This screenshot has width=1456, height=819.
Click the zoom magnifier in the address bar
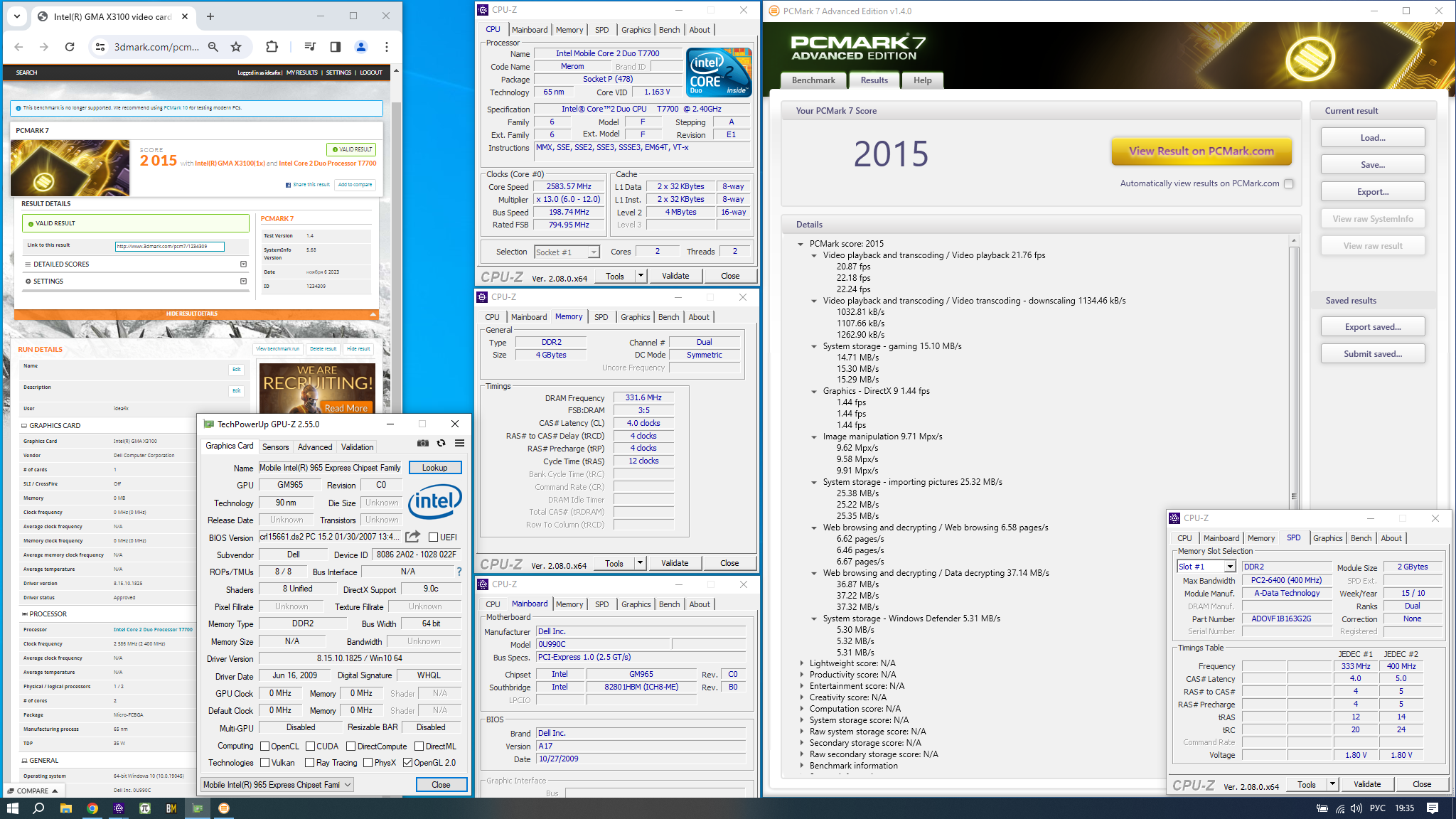point(213,47)
